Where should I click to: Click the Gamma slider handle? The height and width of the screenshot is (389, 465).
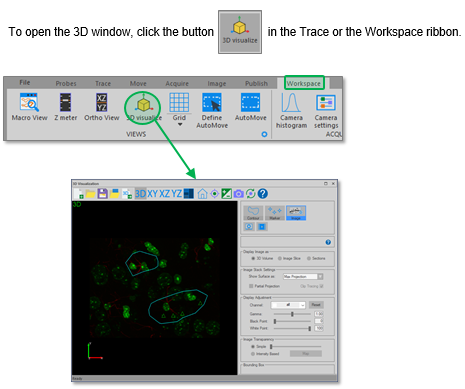292,314
